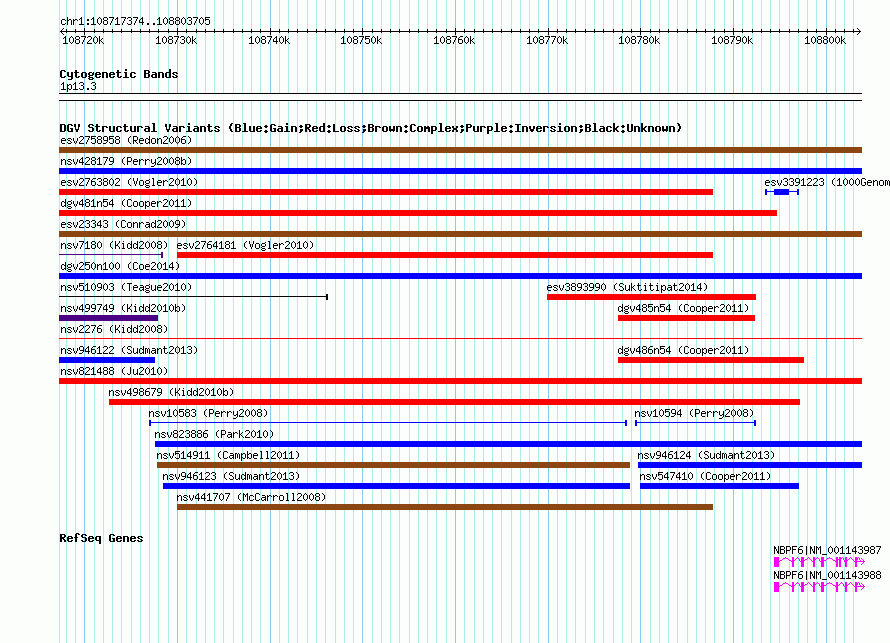The height and width of the screenshot is (643, 890).
Task: Open the NBPF6|NM_001143988 gene glyph
Action: (x=819, y=587)
